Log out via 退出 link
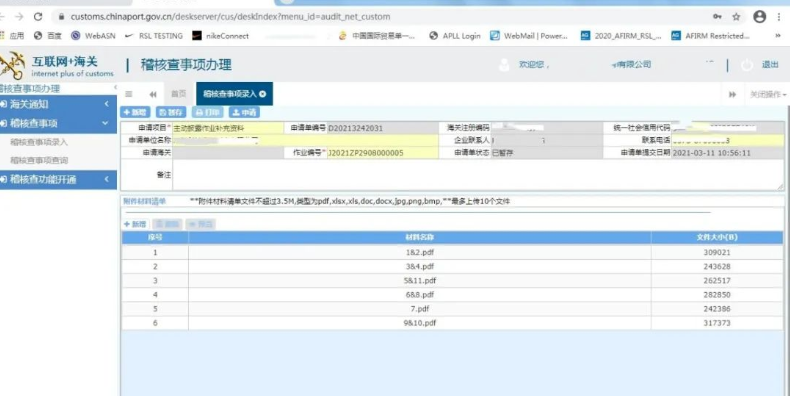 coord(770,65)
